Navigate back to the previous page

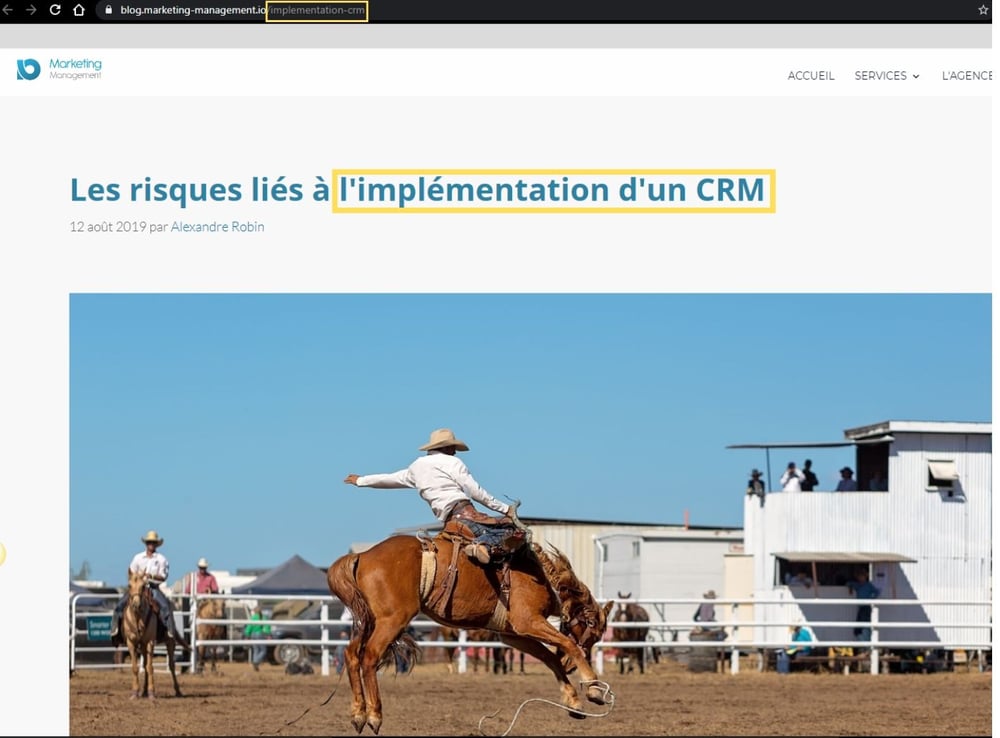click(x=10, y=12)
